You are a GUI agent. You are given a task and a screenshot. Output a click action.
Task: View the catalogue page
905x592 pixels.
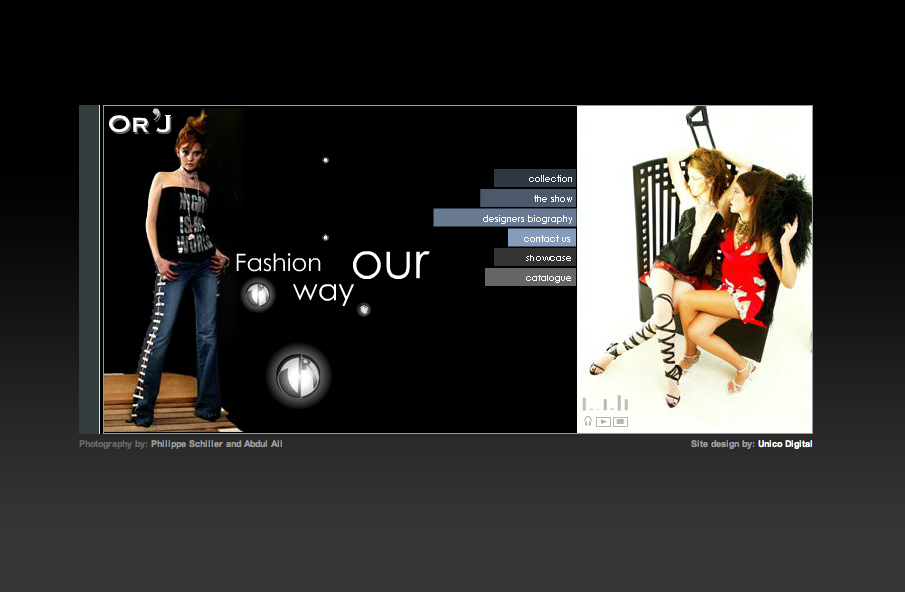tap(531, 277)
